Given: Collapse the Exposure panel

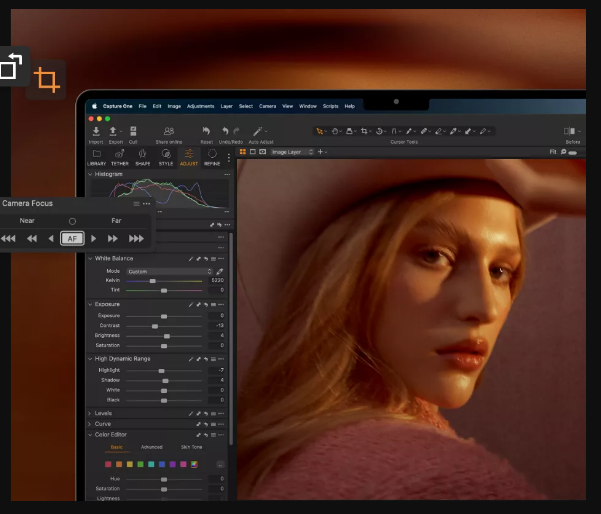Looking at the screenshot, I should 90,304.
